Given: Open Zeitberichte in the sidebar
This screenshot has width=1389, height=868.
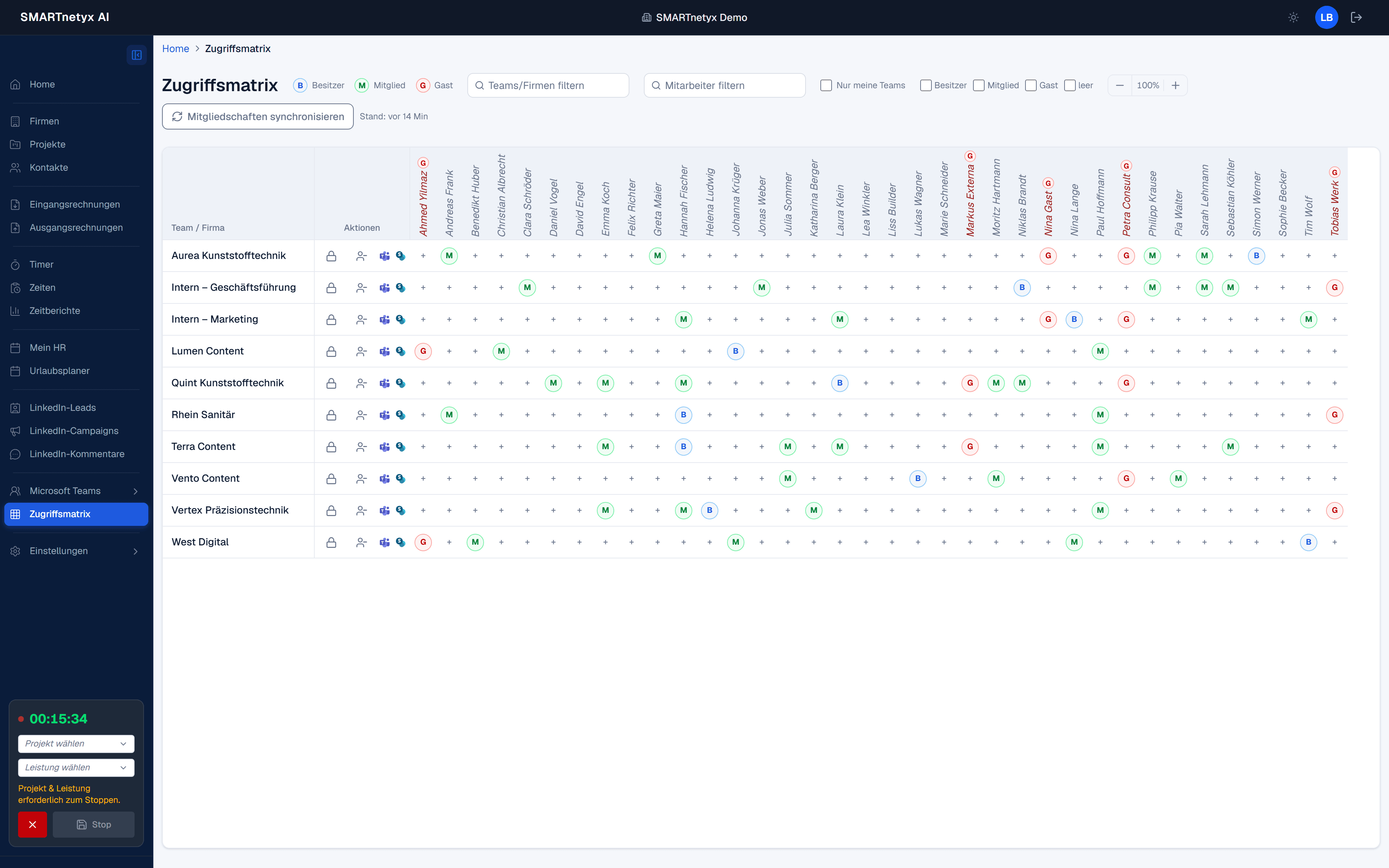Looking at the screenshot, I should coord(76,311).
